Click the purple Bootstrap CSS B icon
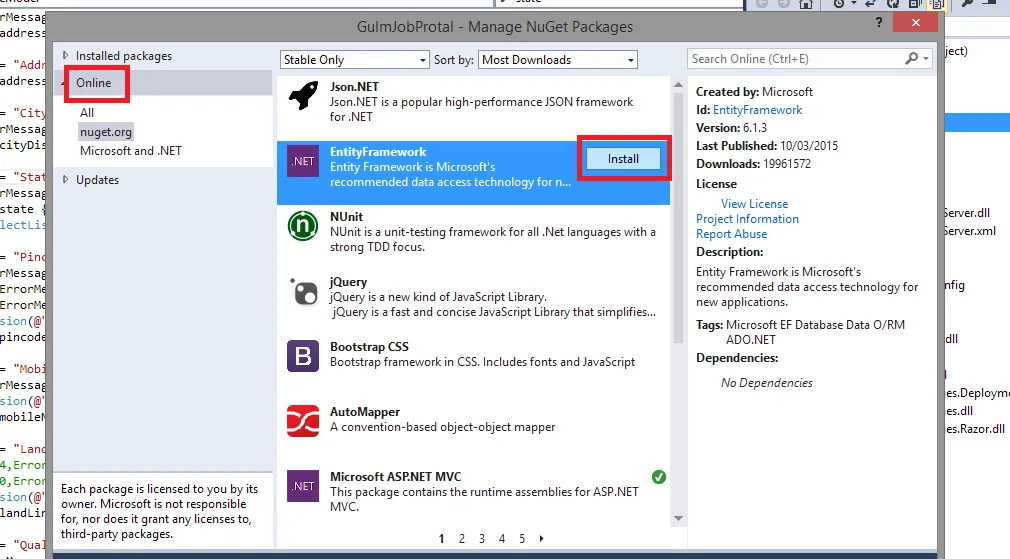The height and width of the screenshot is (559, 1010). [x=303, y=356]
